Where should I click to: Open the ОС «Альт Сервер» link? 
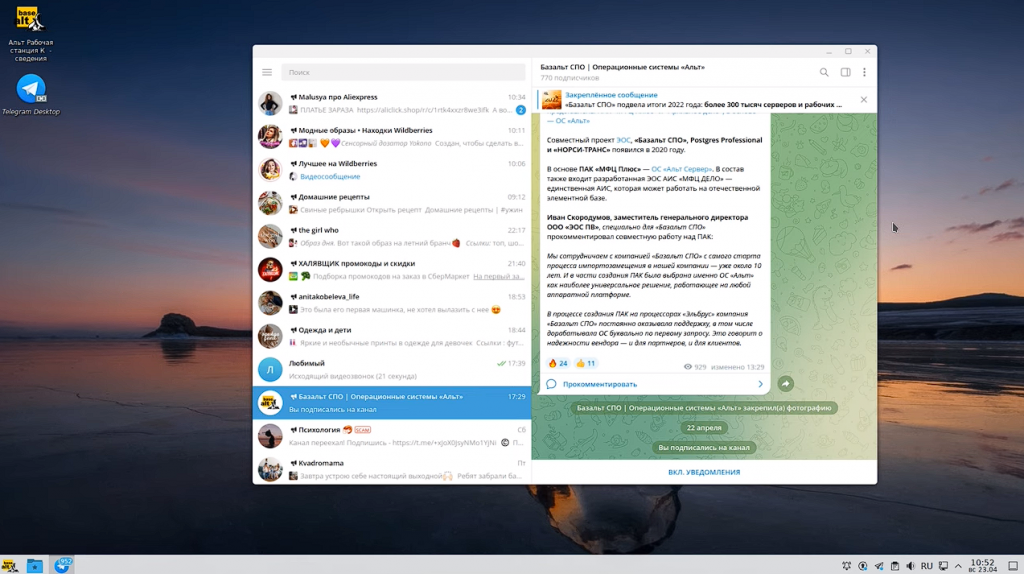(681, 168)
